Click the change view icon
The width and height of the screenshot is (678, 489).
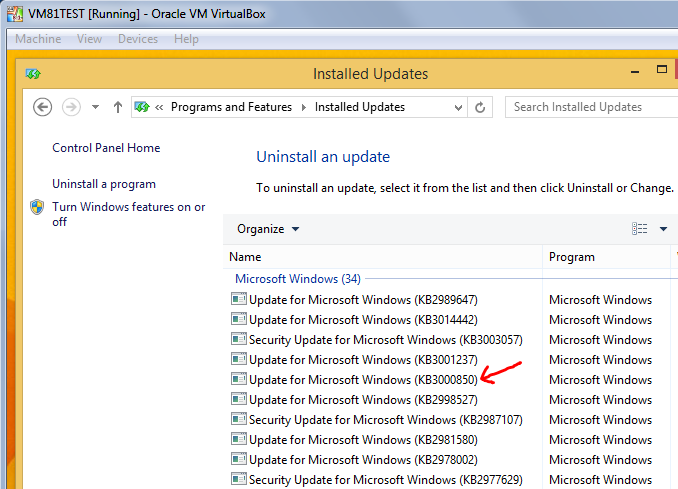pyautogui.click(x=640, y=229)
